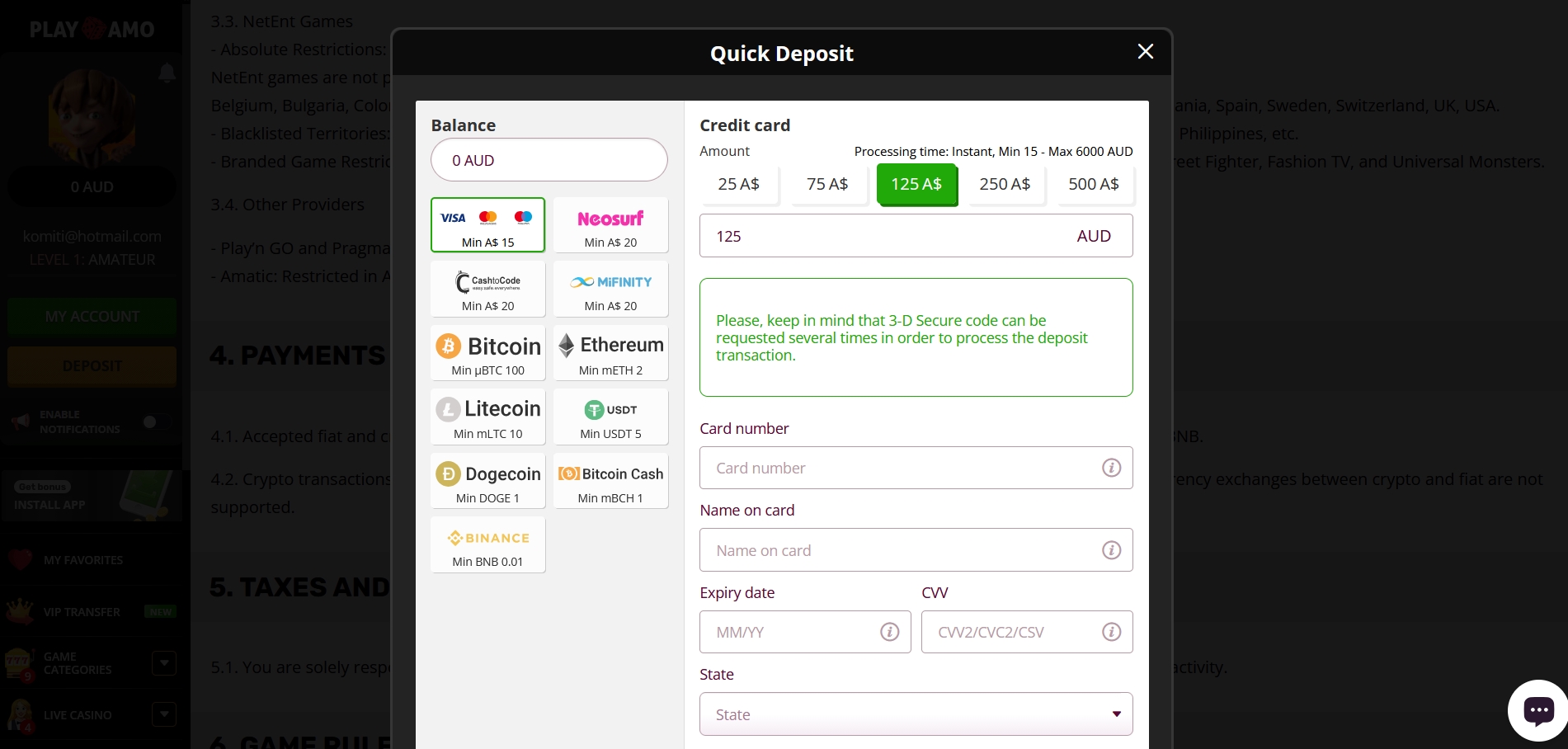
Task: Open the live chat bubble
Action: coord(1538,710)
